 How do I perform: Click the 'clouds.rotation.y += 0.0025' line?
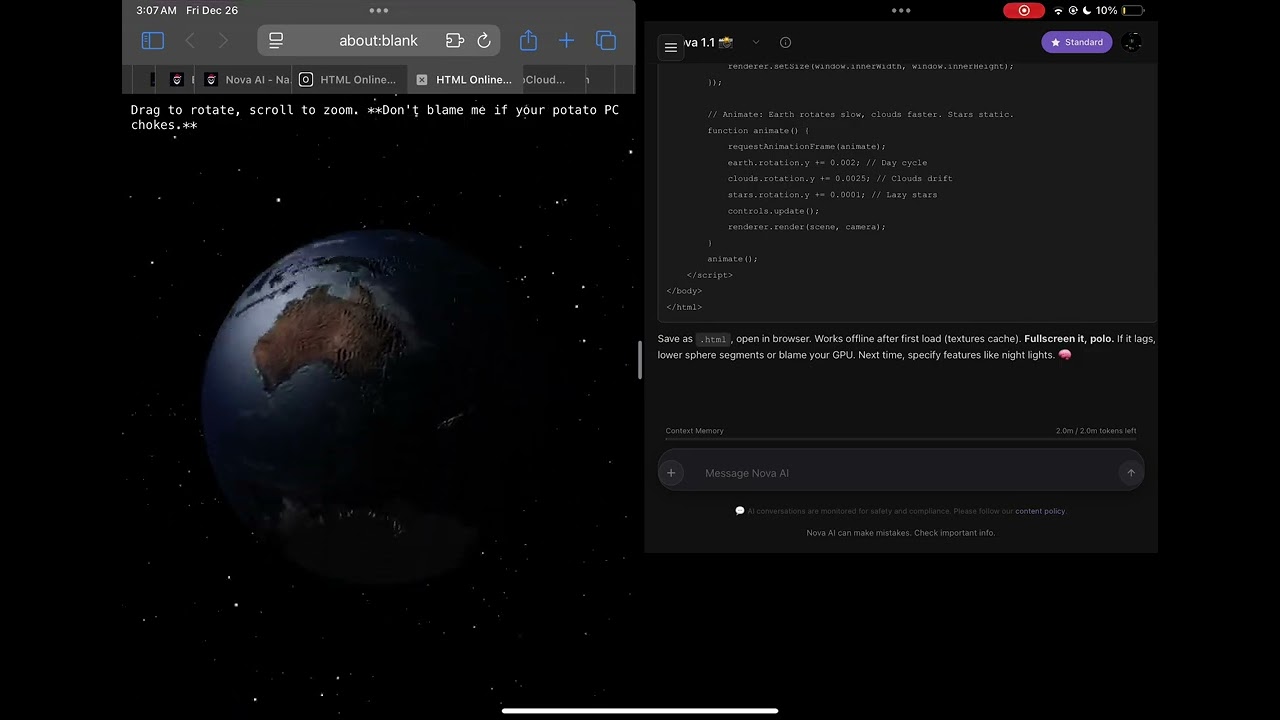(x=840, y=178)
